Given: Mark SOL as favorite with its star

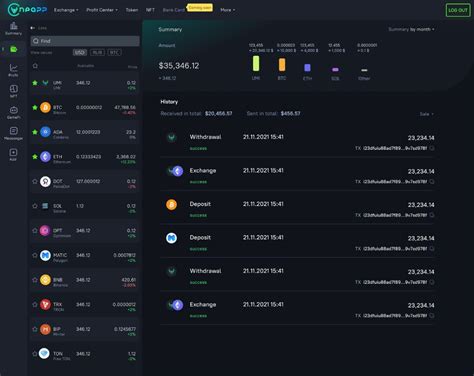Looking at the screenshot, I should [35, 206].
